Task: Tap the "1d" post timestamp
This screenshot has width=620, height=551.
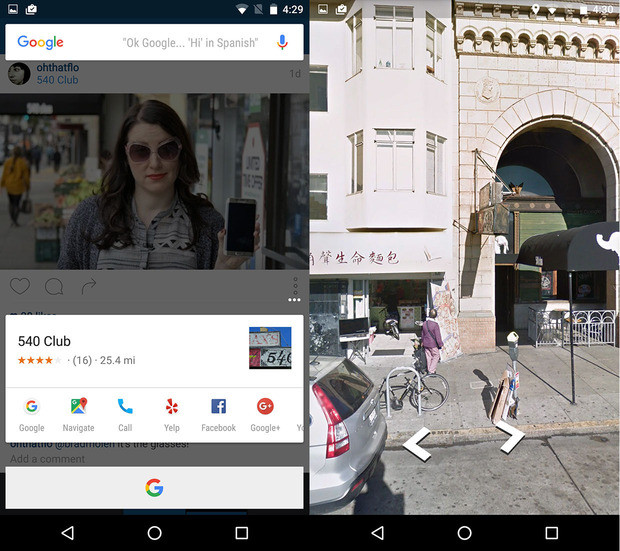Action: click(295, 74)
